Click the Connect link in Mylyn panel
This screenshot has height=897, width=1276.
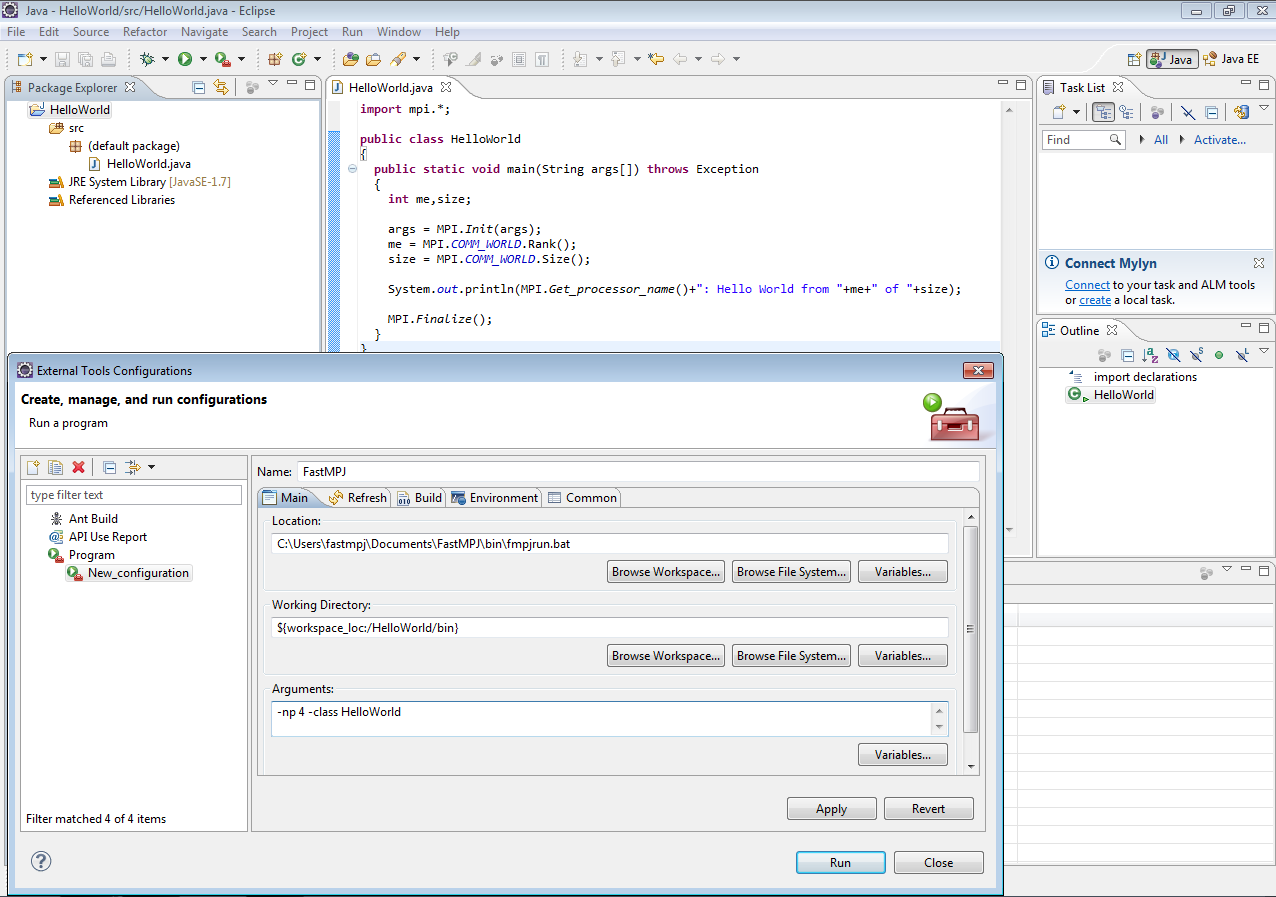pos(1087,285)
